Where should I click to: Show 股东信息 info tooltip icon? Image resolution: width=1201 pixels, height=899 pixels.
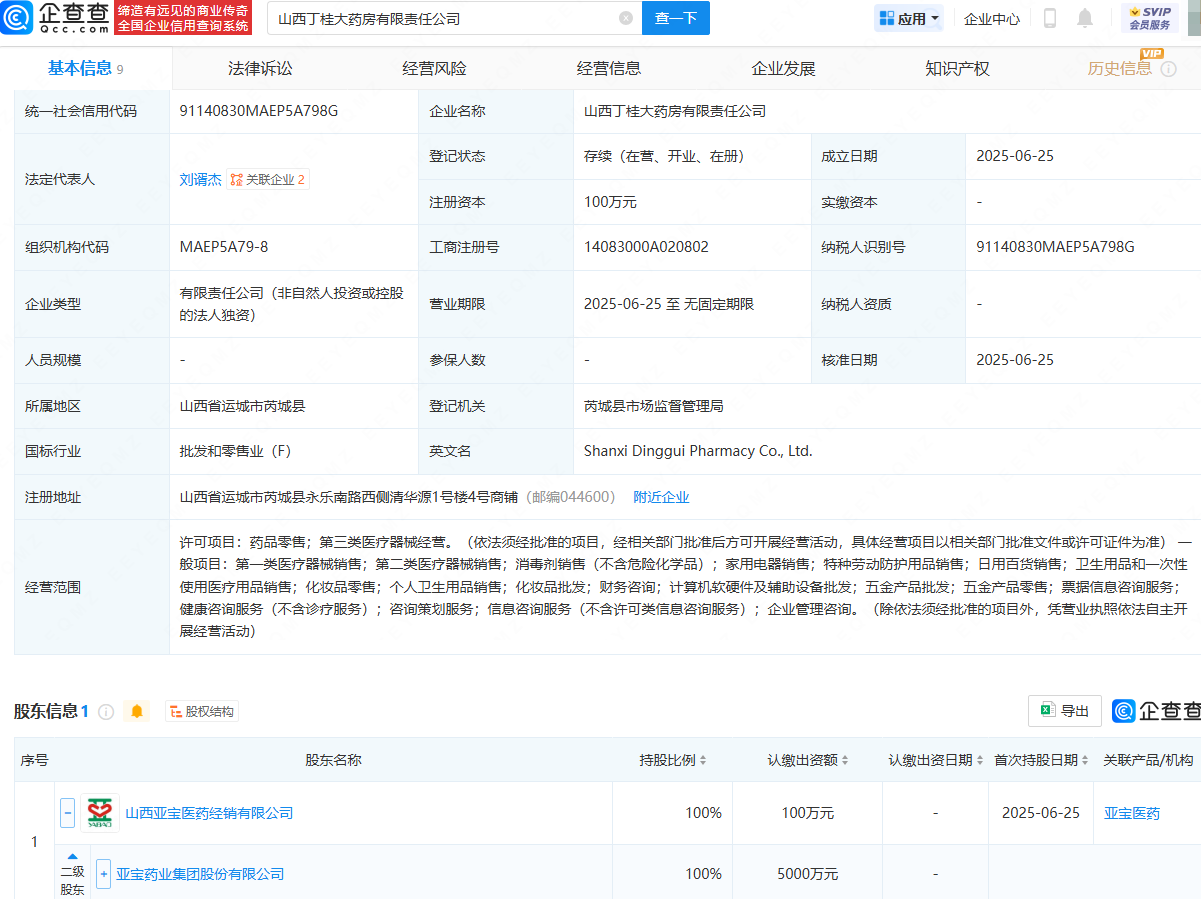point(106,712)
